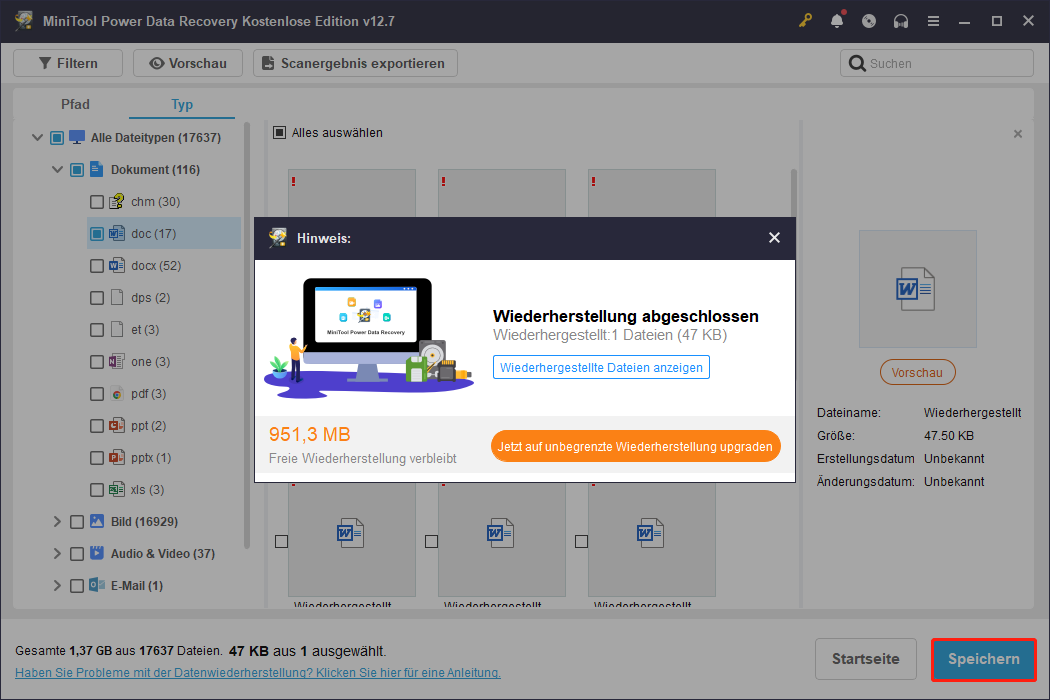Expand the Audio & Video (37) node
Screen dimensions: 1050x700
(57, 553)
